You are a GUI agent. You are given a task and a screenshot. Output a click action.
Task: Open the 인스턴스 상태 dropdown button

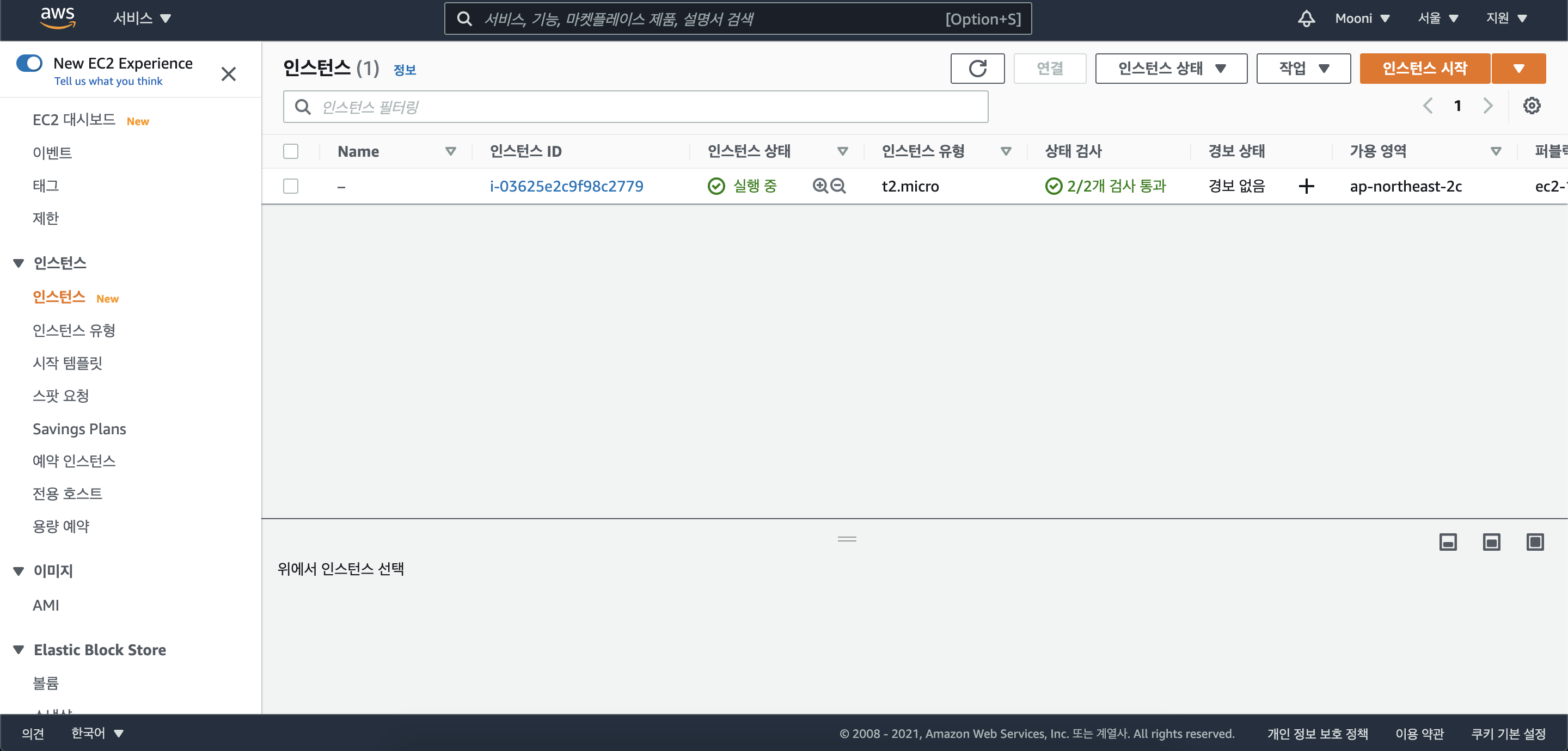1171,68
